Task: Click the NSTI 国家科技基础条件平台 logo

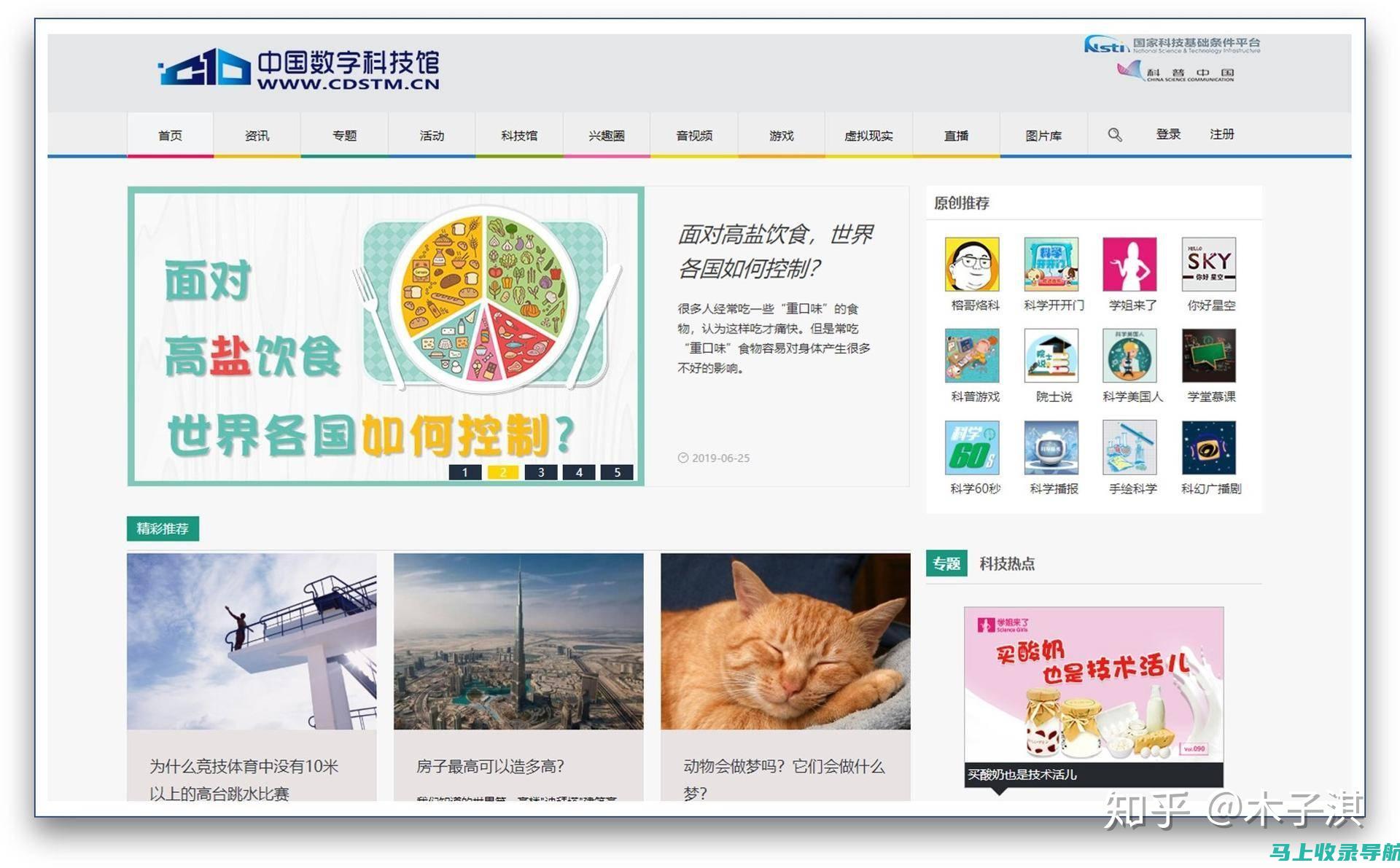Action: (x=1172, y=45)
